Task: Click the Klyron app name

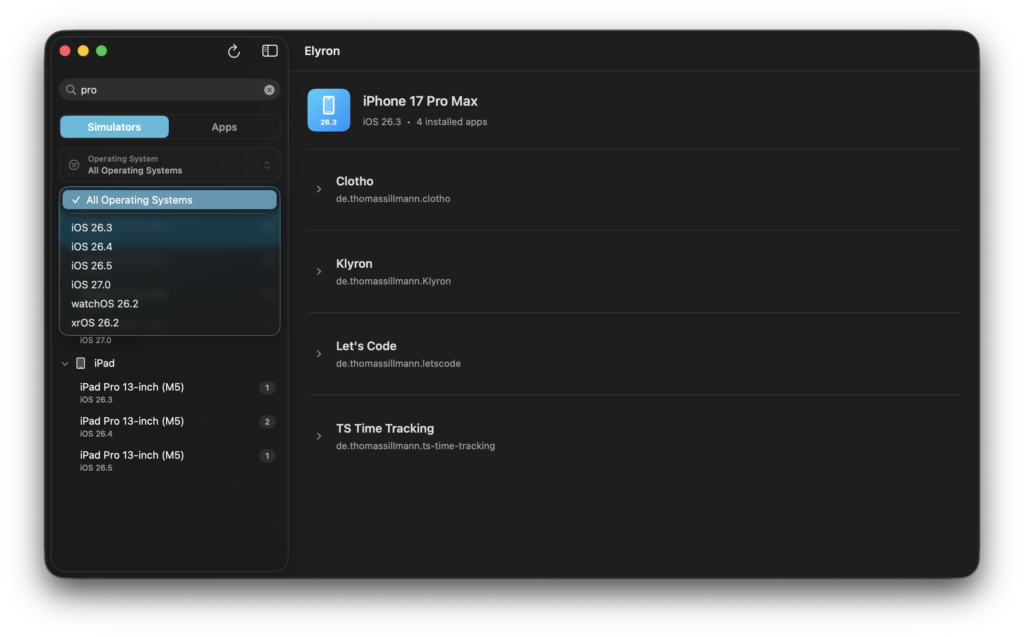Action: point(354,263)
